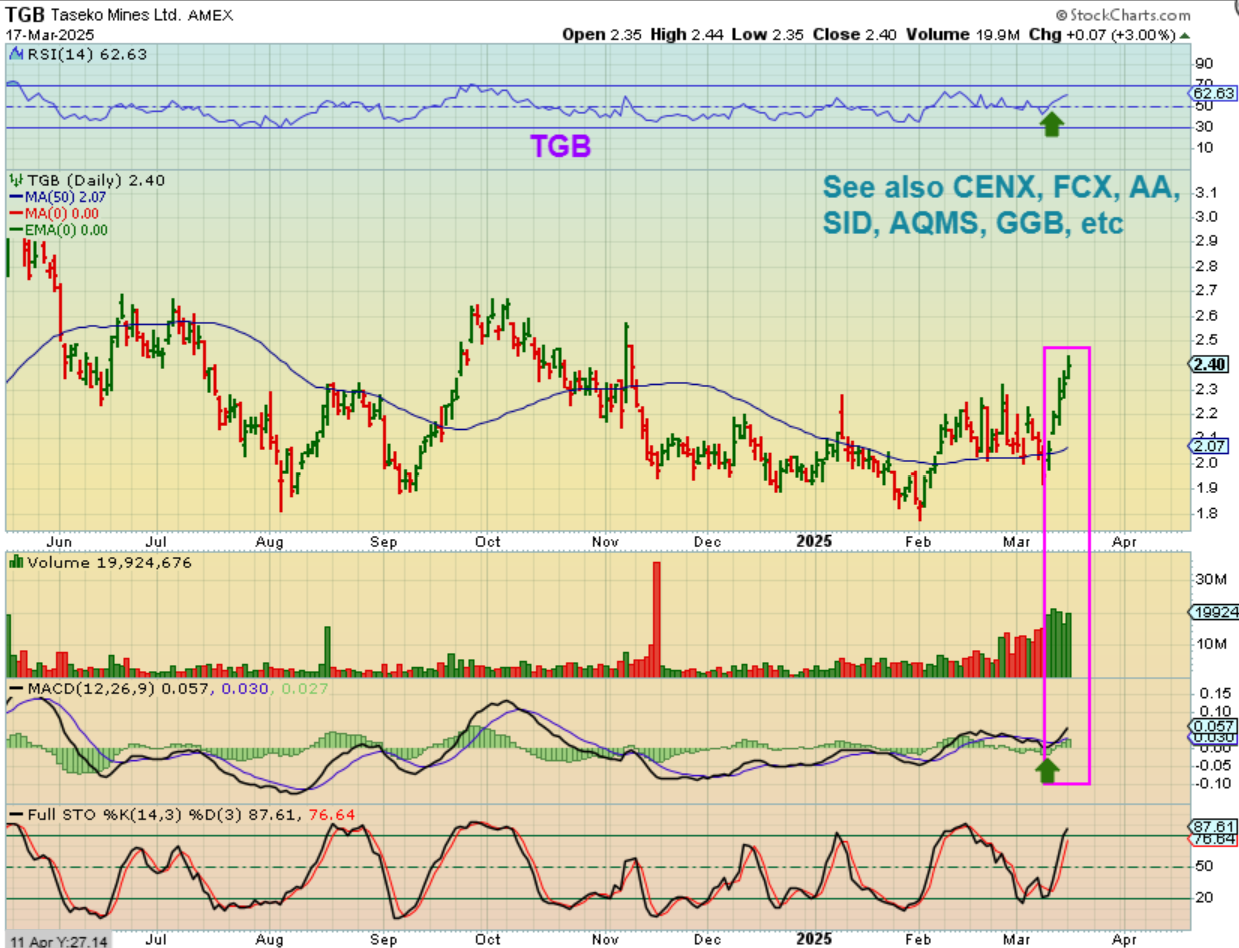Click the 0.057 MACD value tag on the axis

1213,725
